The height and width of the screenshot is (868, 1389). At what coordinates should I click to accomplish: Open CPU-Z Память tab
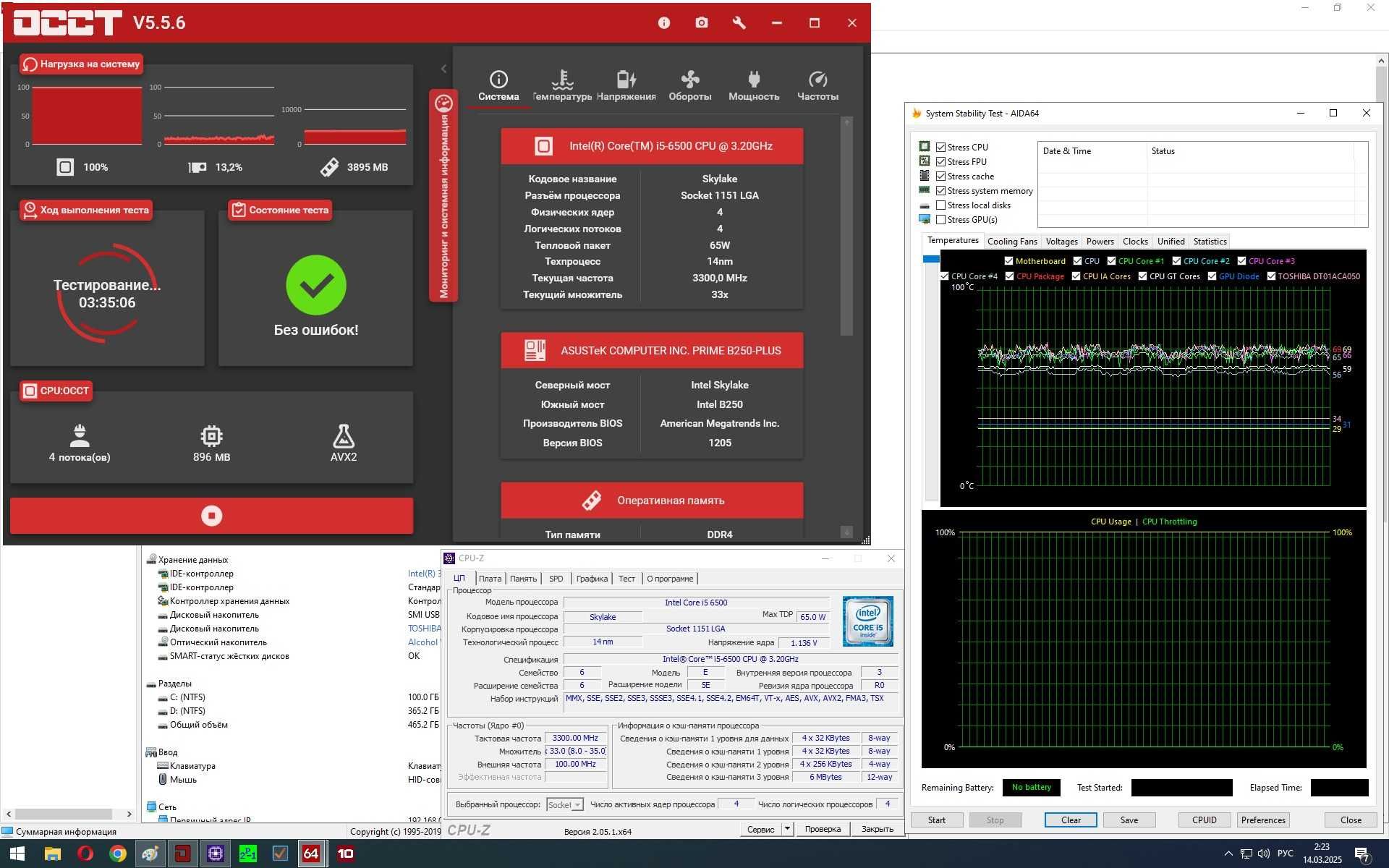[523, 579]
